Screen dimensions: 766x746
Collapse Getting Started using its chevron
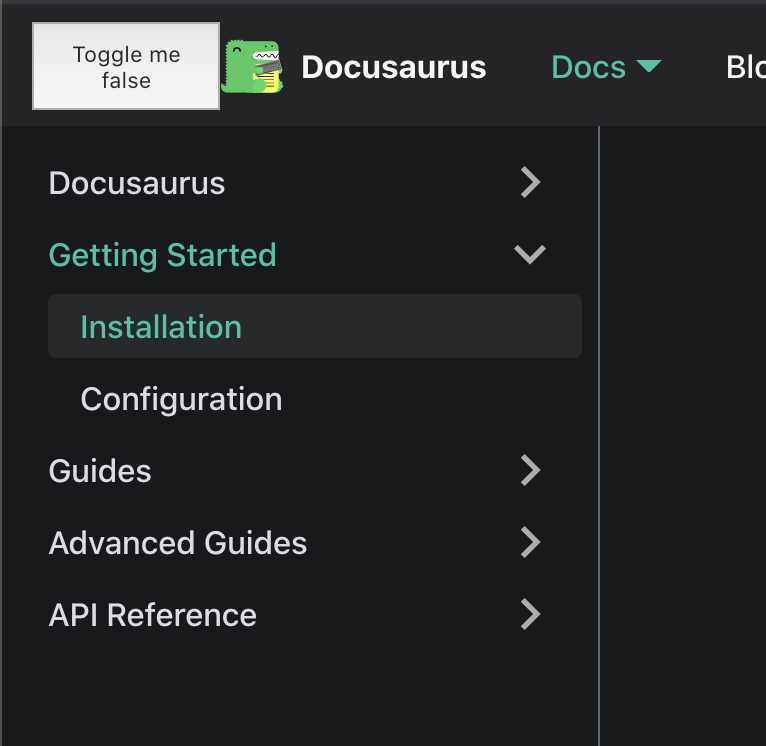point(530,255)
